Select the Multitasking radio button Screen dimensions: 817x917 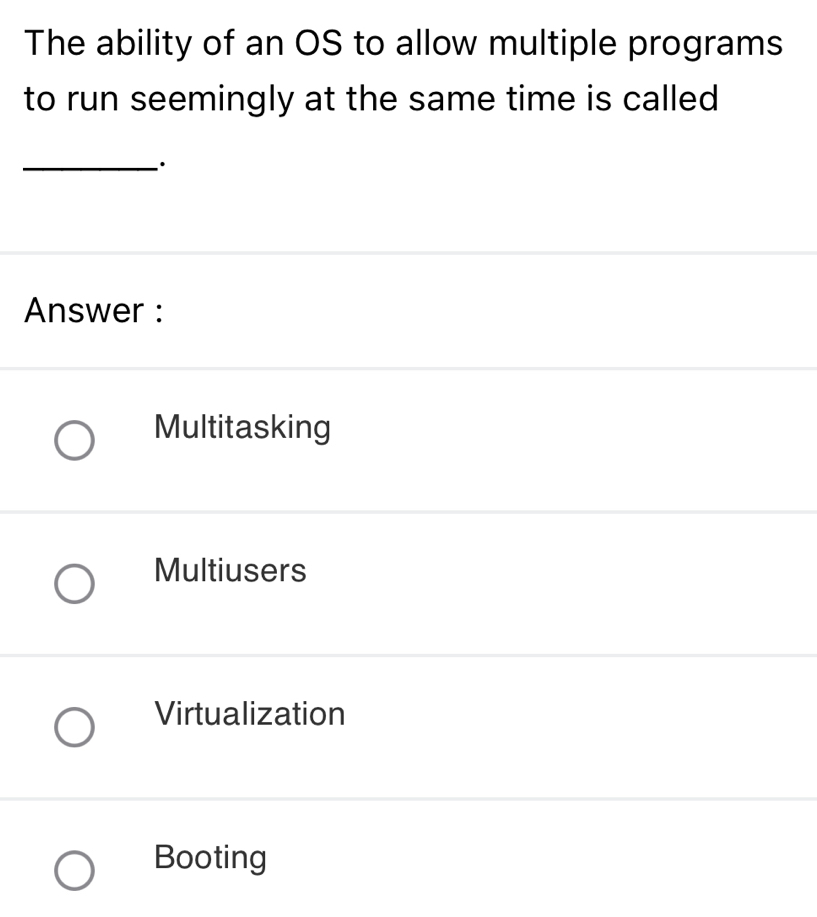(x=75, y=441)
